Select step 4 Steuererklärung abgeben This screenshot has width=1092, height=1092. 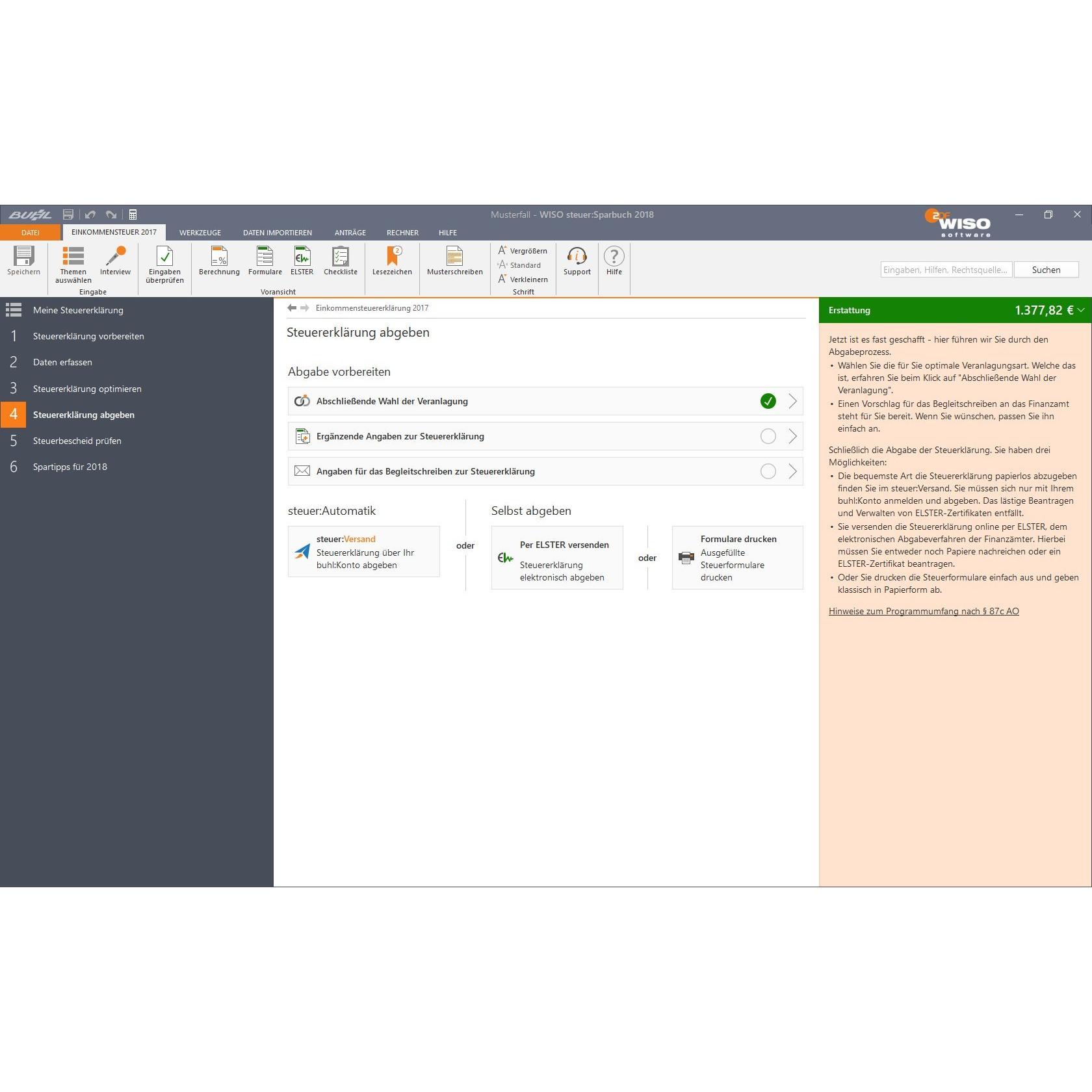click(136, 415)
